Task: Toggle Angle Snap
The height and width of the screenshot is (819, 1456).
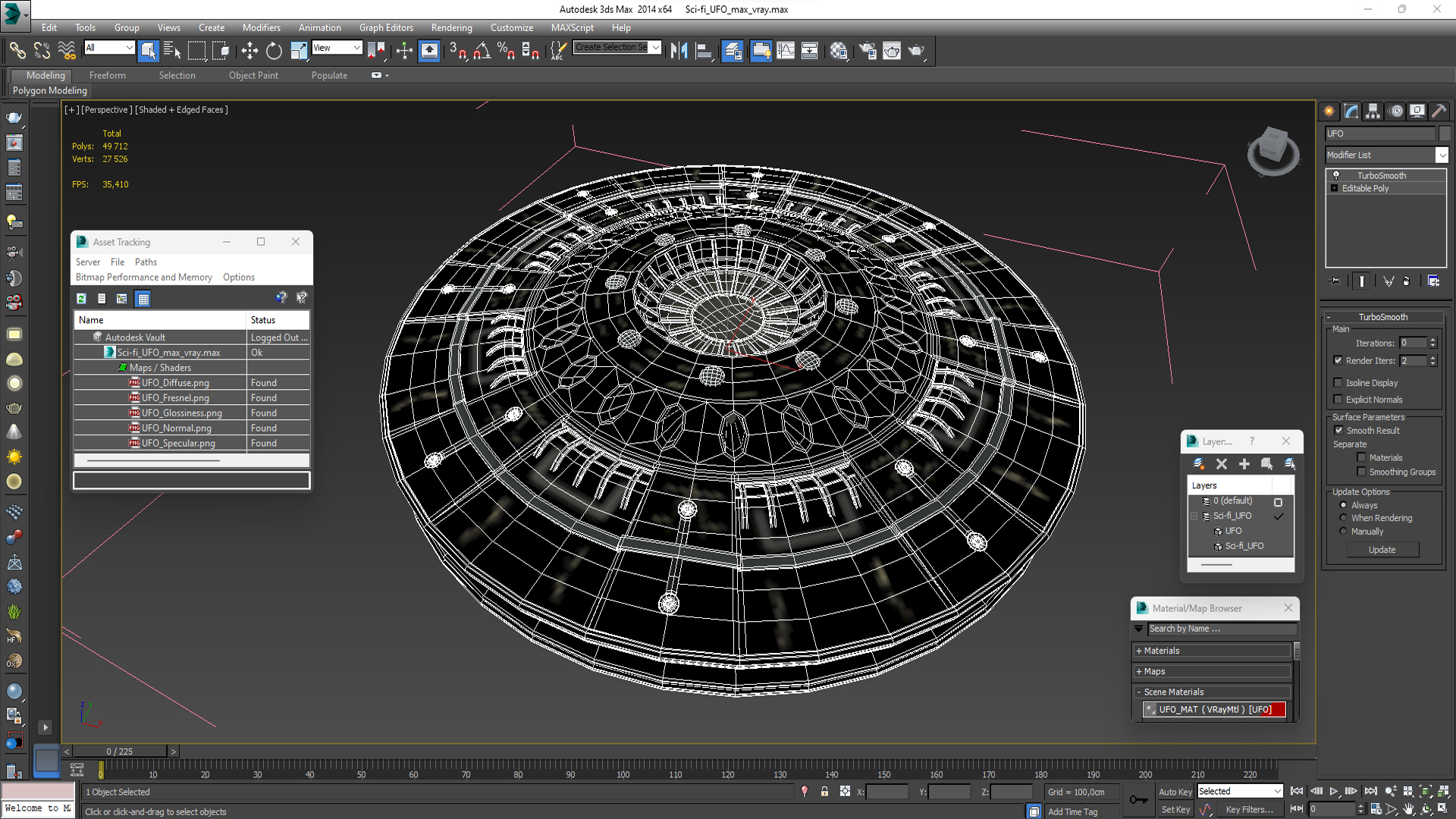Action: (x=482, y=51)
